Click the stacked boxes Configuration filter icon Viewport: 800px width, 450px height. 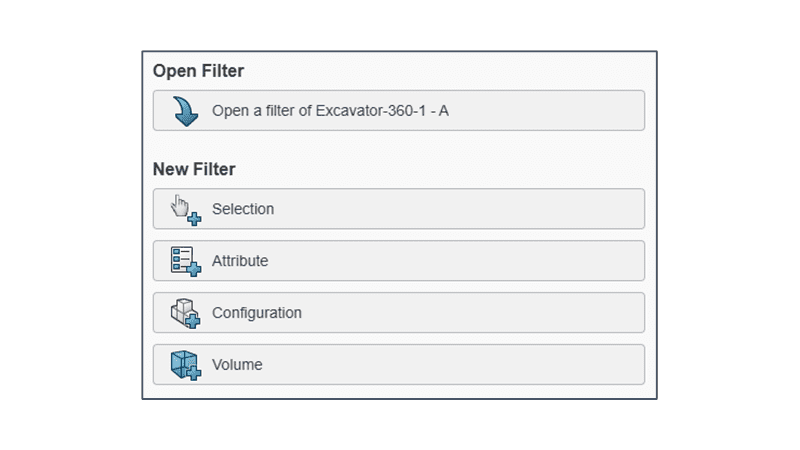[x=182, y=311]
